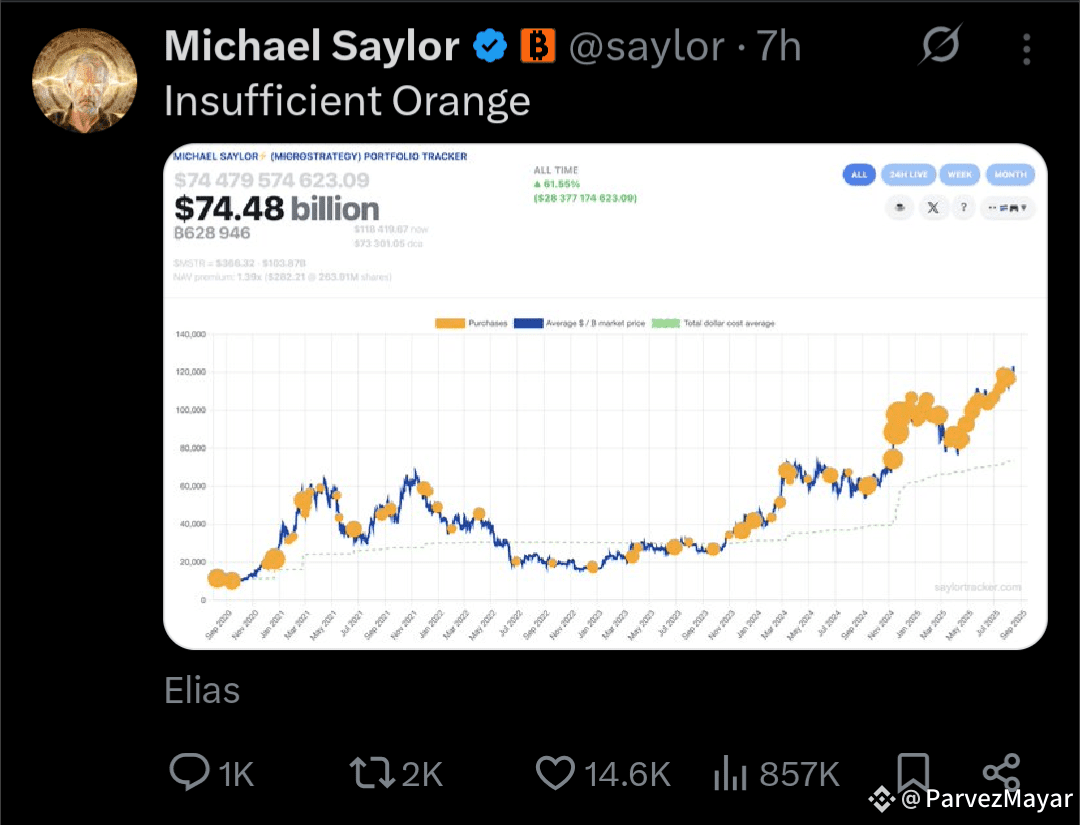This screenshot has width=1080, height=825.
Task: Bookmark this tweet
Action: point(913,771)
